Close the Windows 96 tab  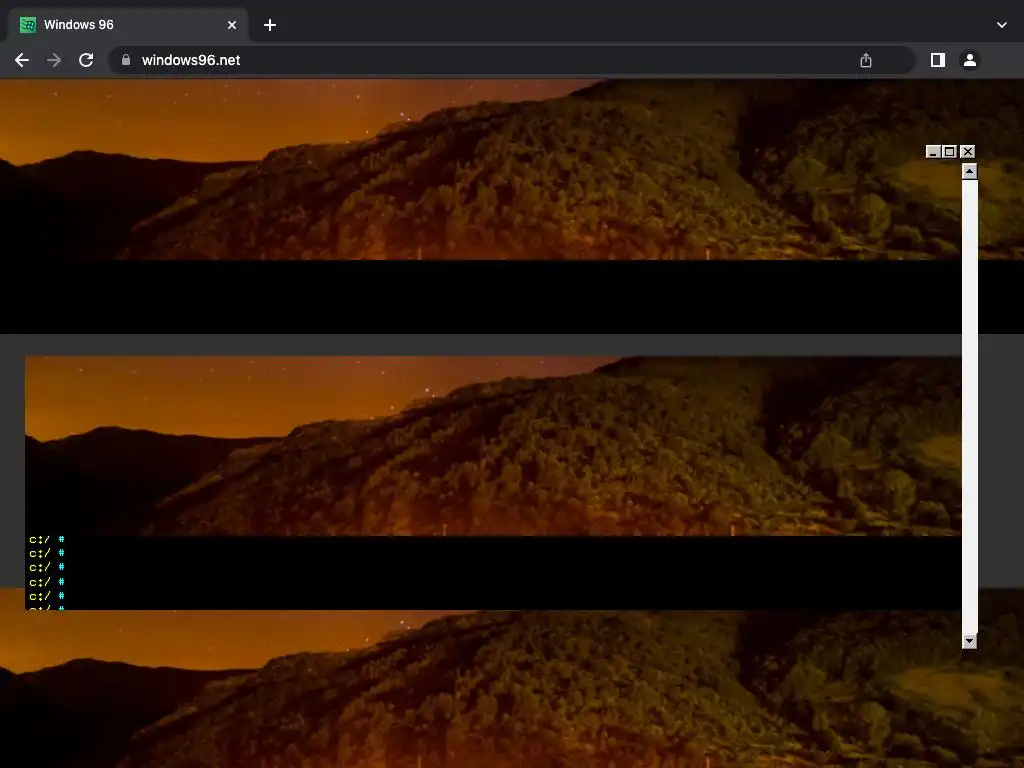pos(232,25)
